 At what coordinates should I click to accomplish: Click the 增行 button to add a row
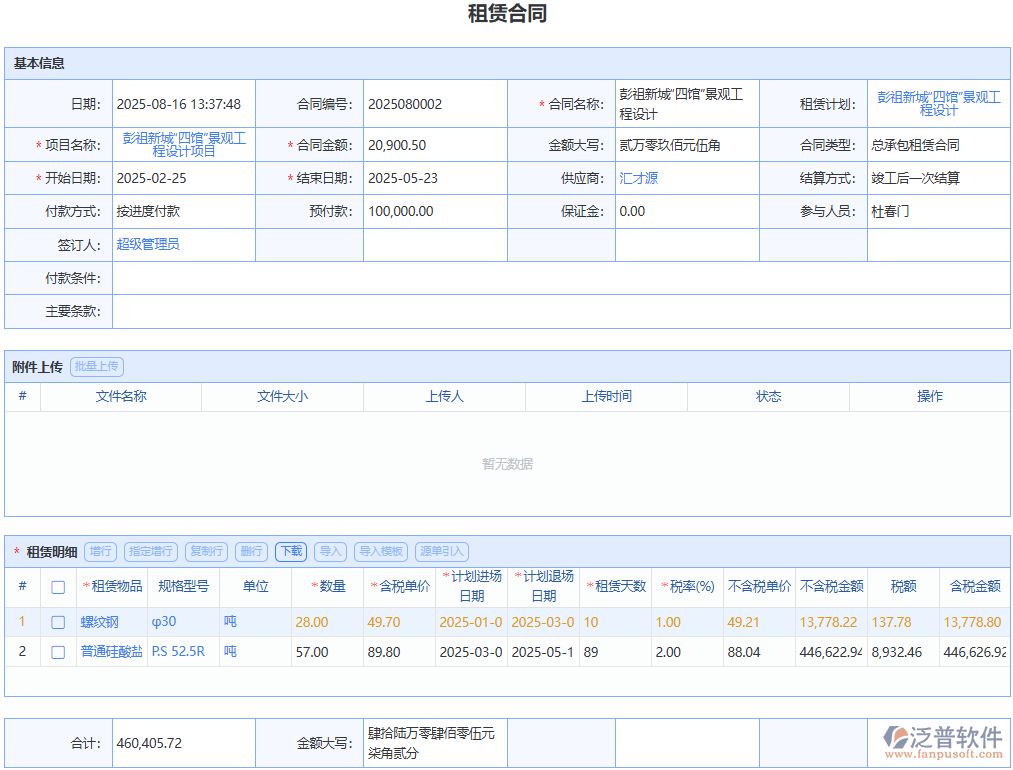100,551
